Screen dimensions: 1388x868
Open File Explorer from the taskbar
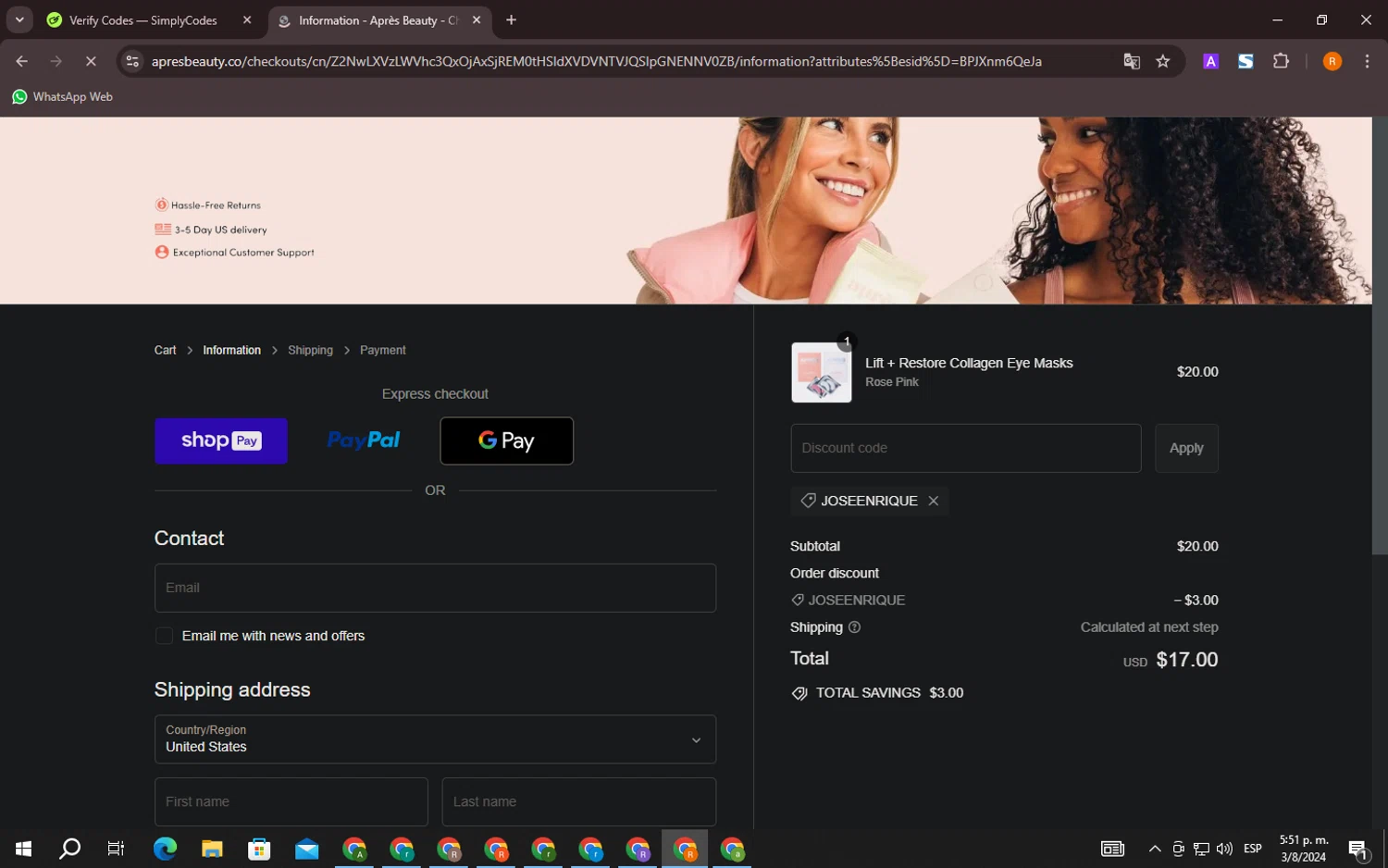click(212, 849)
